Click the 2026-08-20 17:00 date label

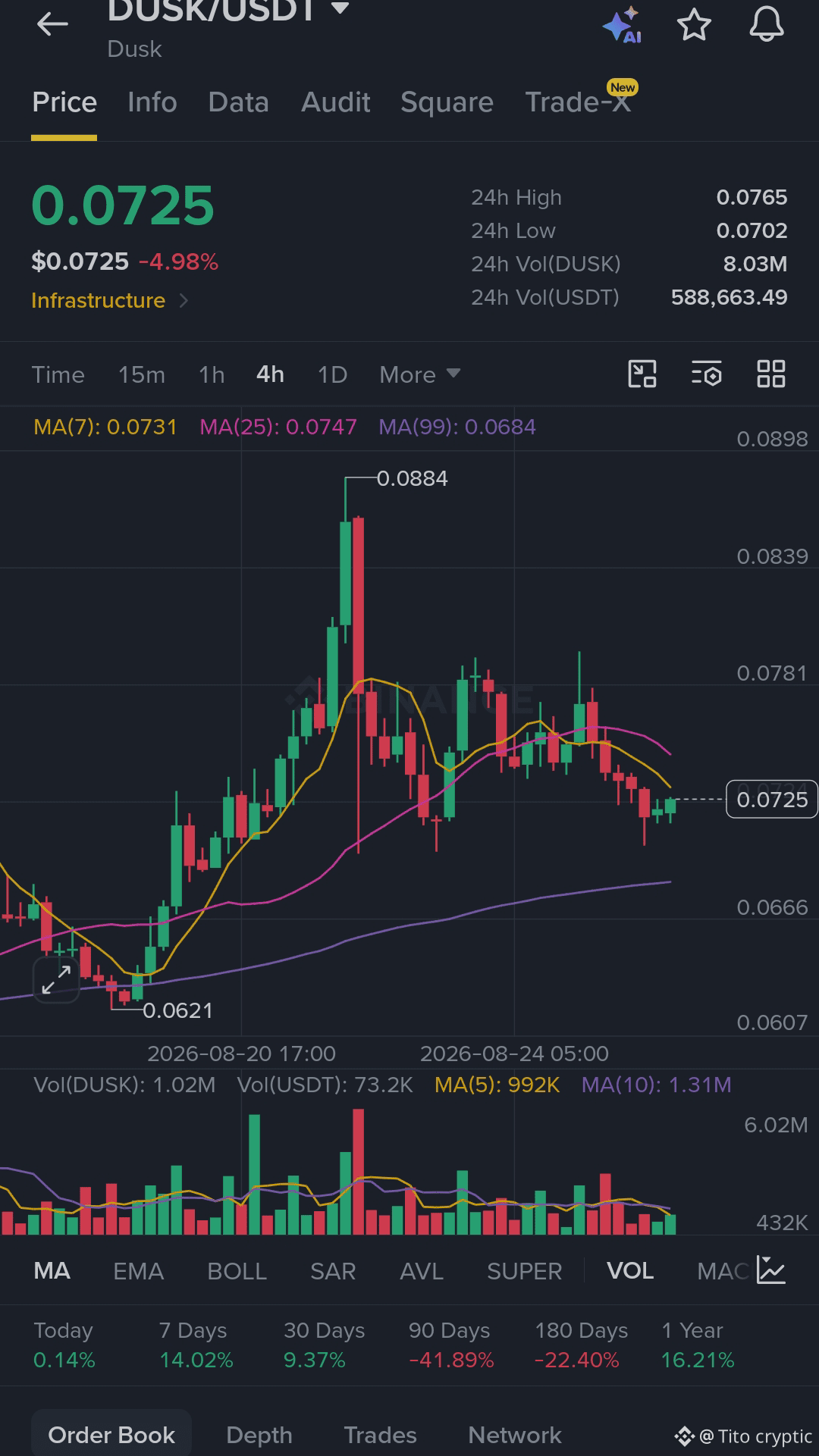(x=241, y=1054)
